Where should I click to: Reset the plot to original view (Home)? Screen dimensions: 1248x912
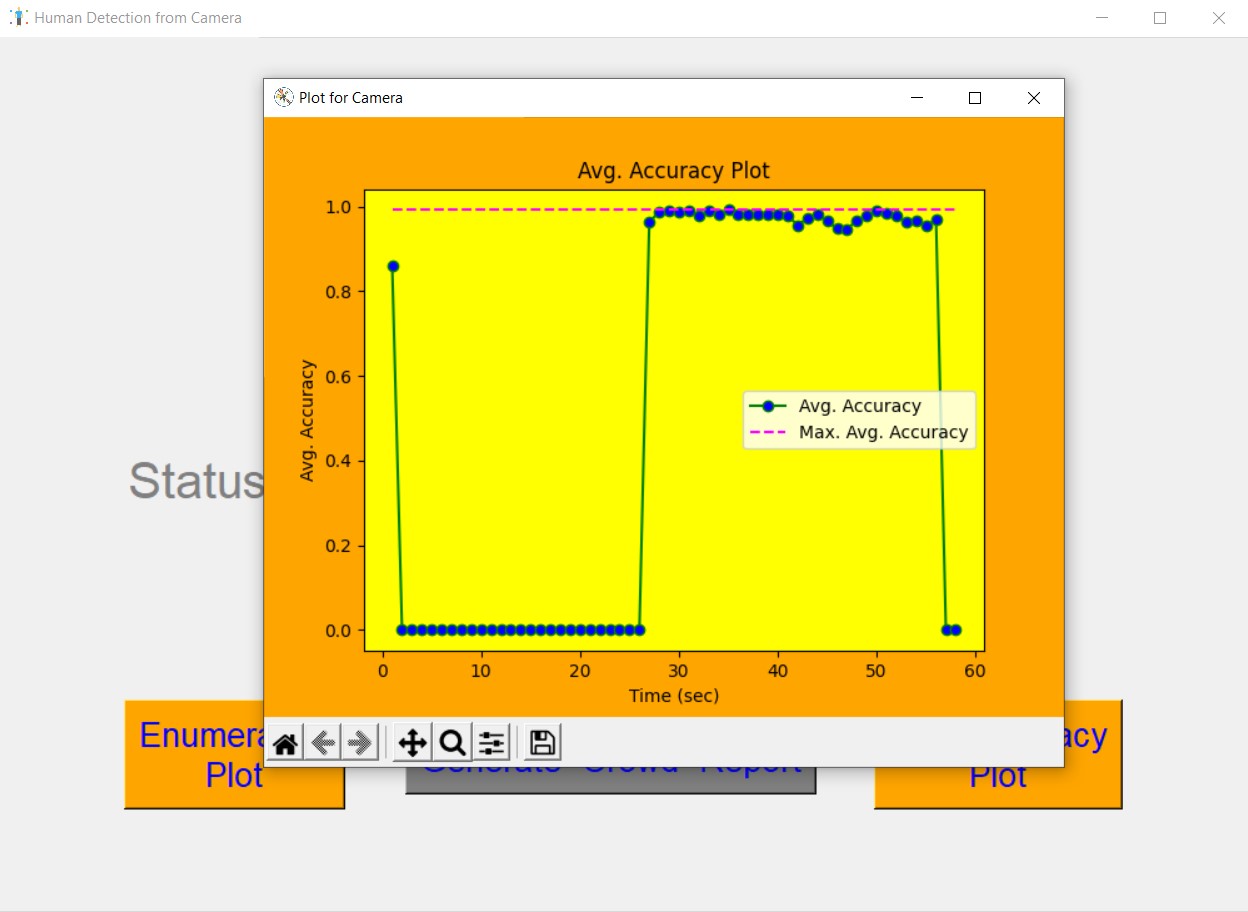[285, 743]
